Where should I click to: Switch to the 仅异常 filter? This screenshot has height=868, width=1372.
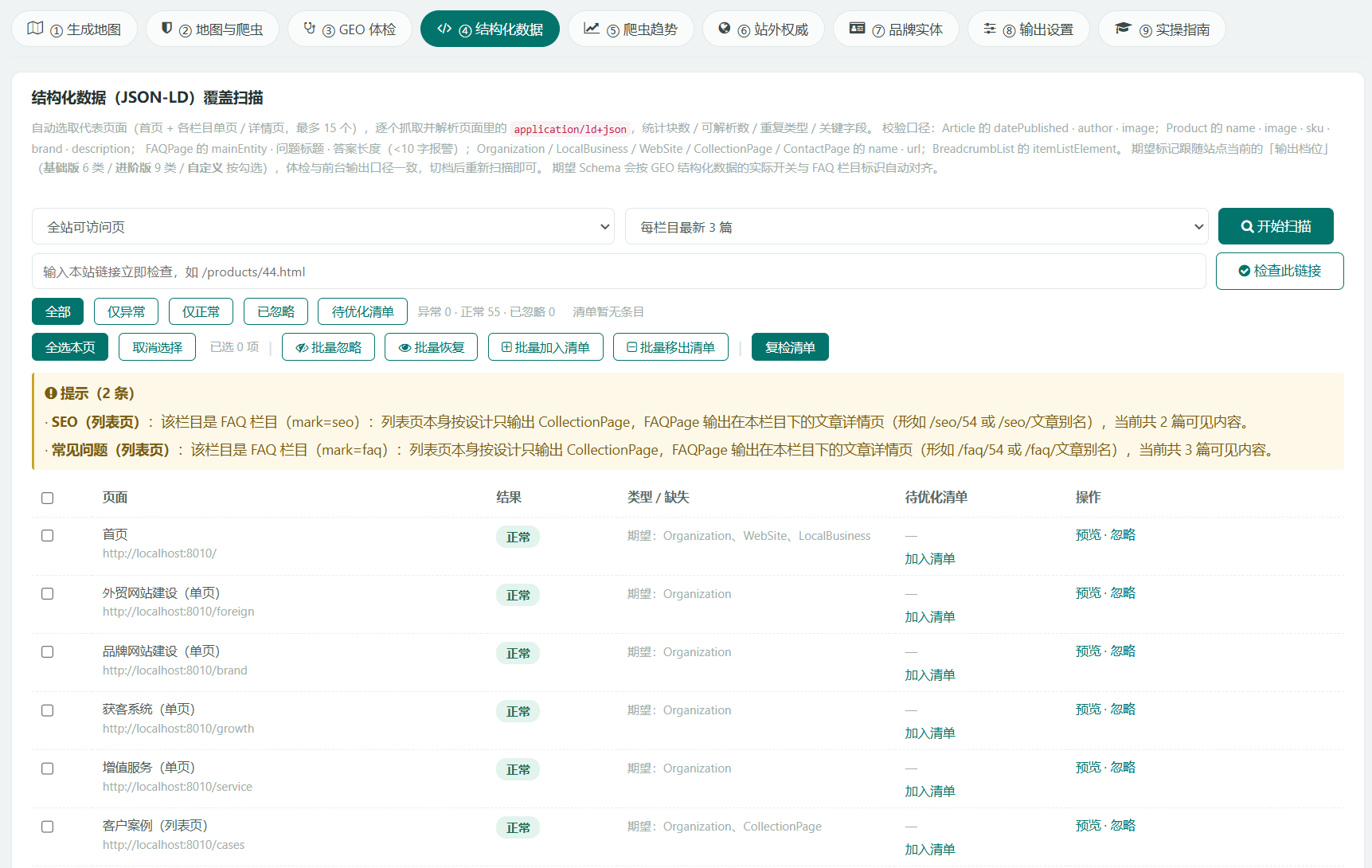(126, 311)
